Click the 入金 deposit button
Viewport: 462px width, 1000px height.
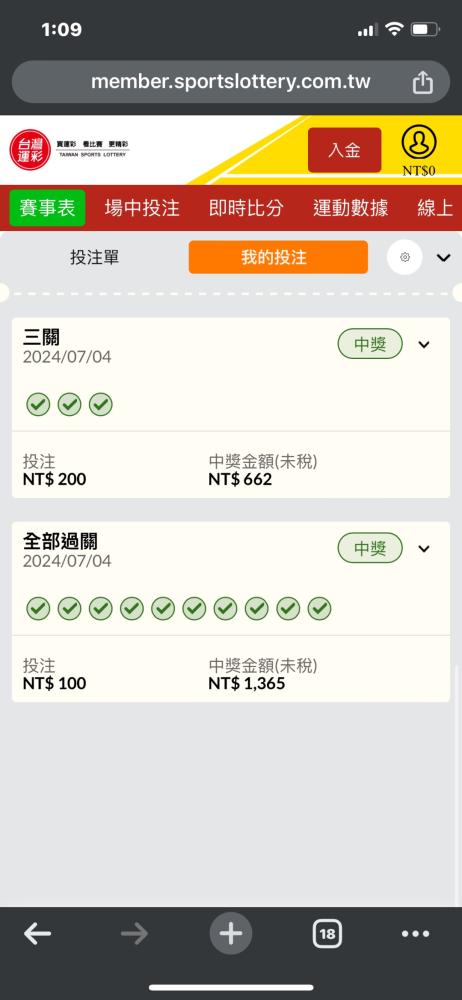(x=345, y=150)
